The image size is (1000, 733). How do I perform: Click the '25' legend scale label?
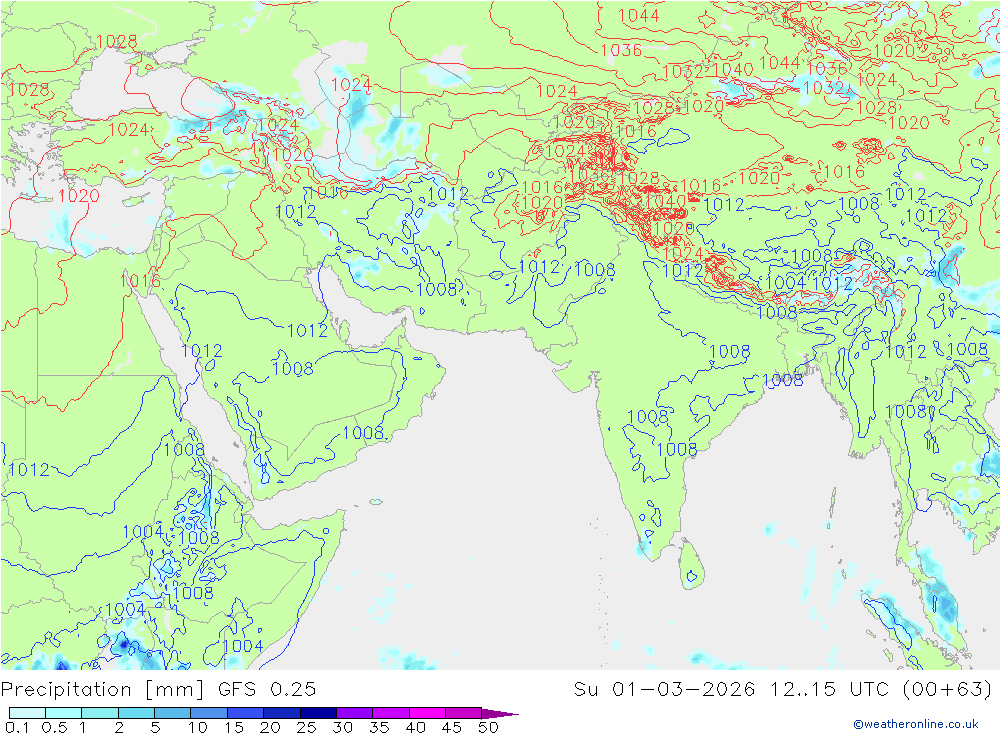[306, 727]
